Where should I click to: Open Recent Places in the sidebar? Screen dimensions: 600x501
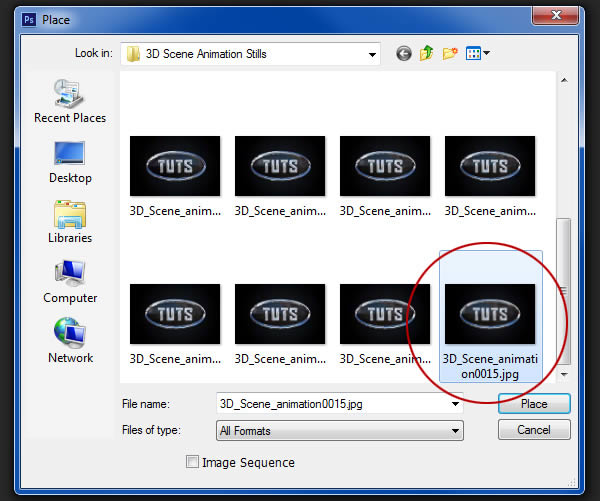click(70, 101)
